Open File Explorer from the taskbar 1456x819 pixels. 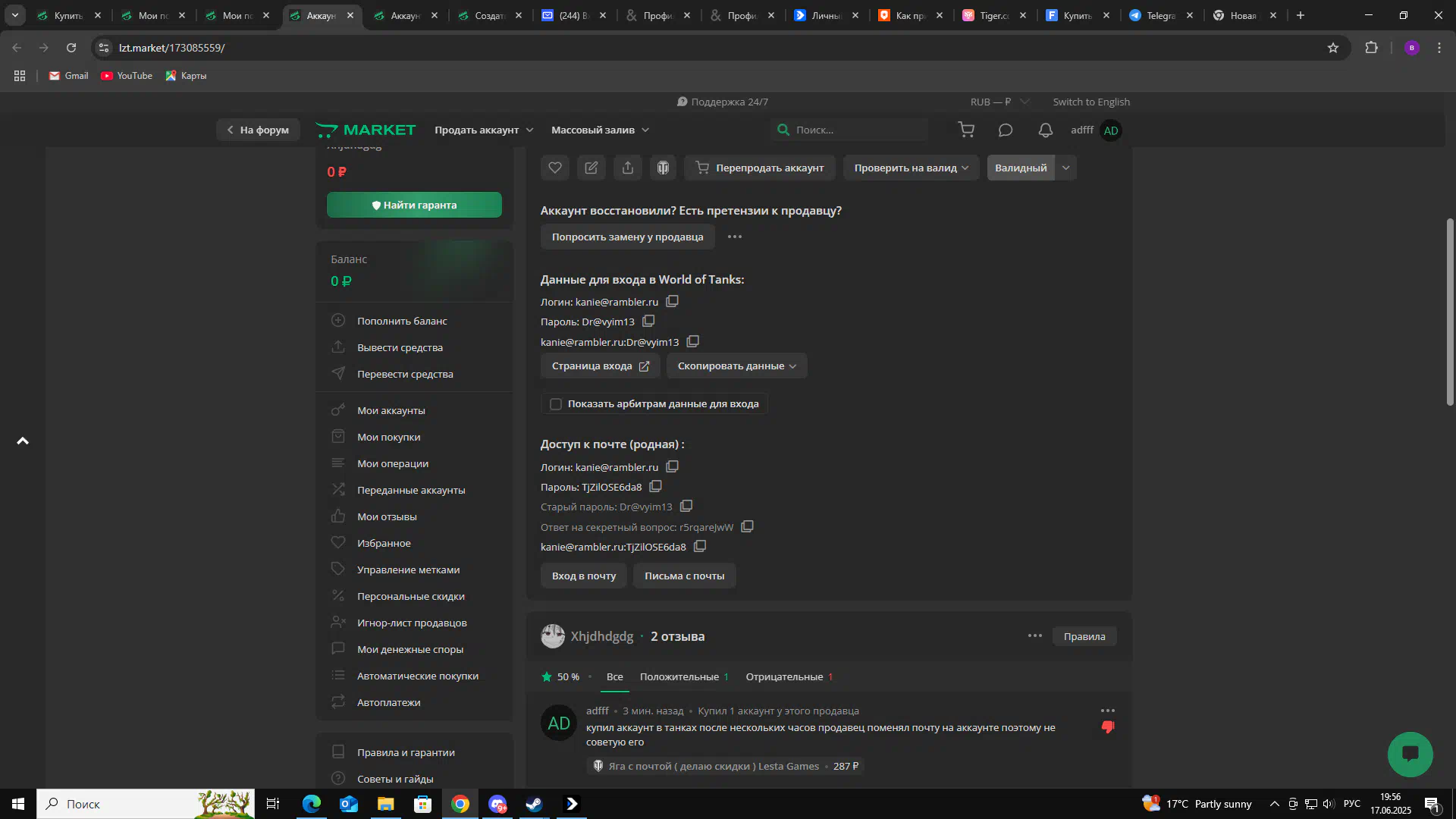coord(386,804)
